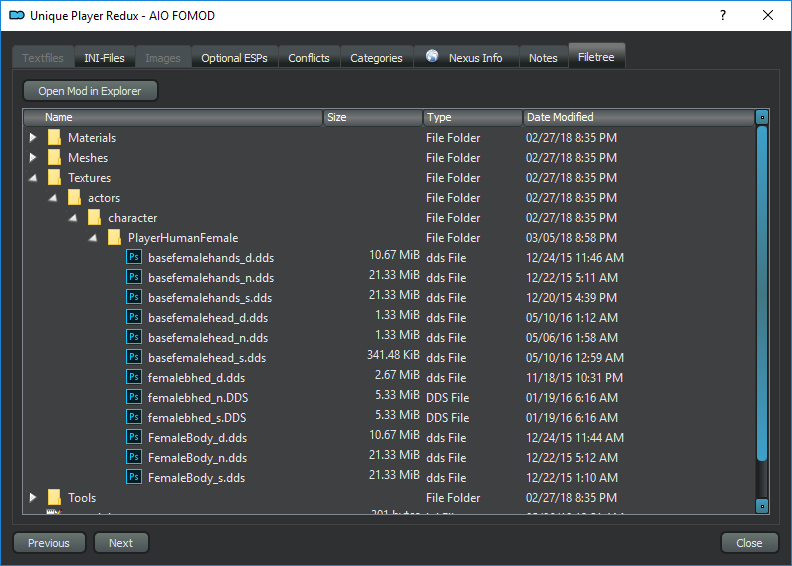
Task: Select the Filetree tab
Action: coord(597,57)
